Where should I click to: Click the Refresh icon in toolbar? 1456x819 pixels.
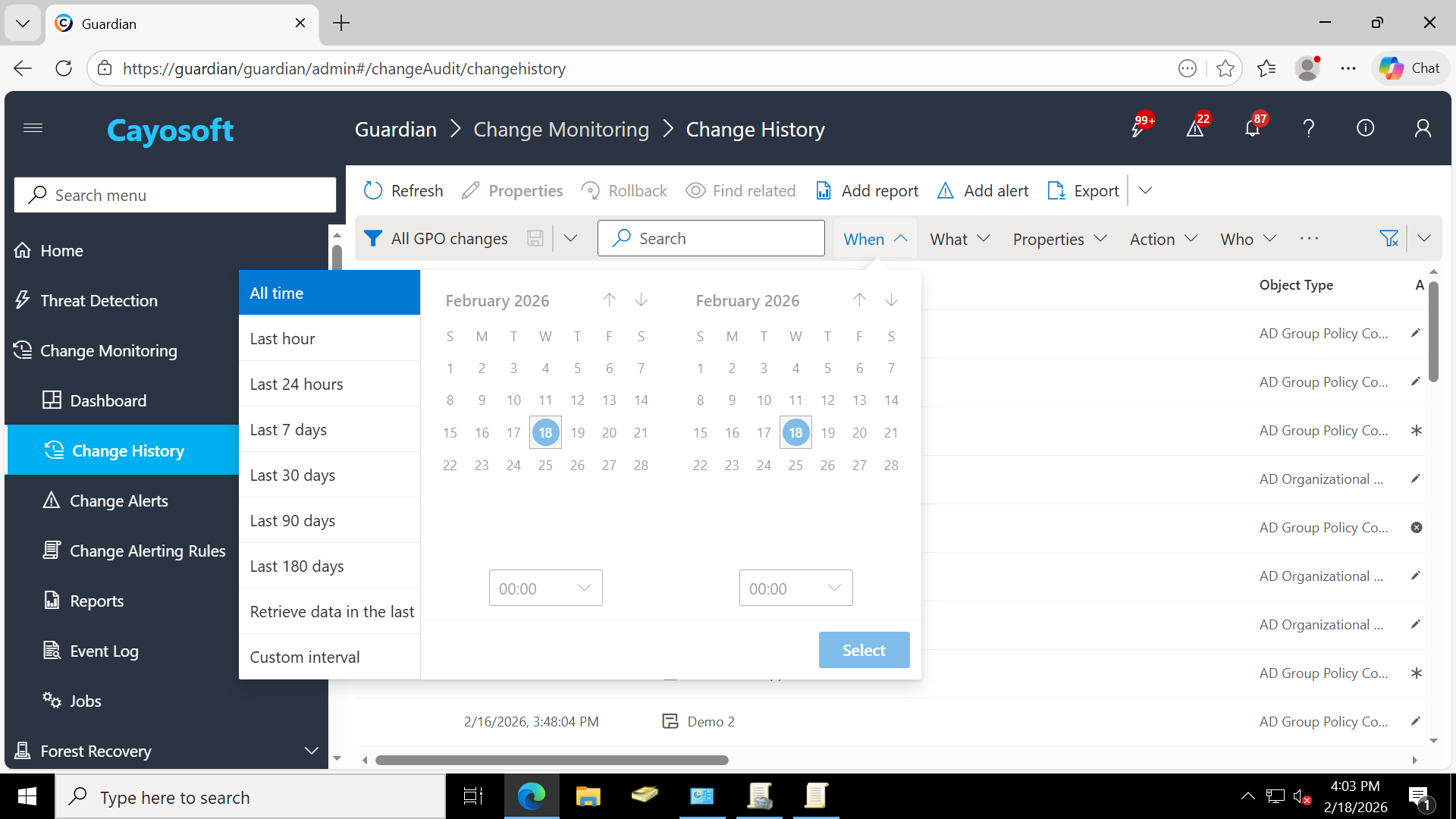point(373,190)
